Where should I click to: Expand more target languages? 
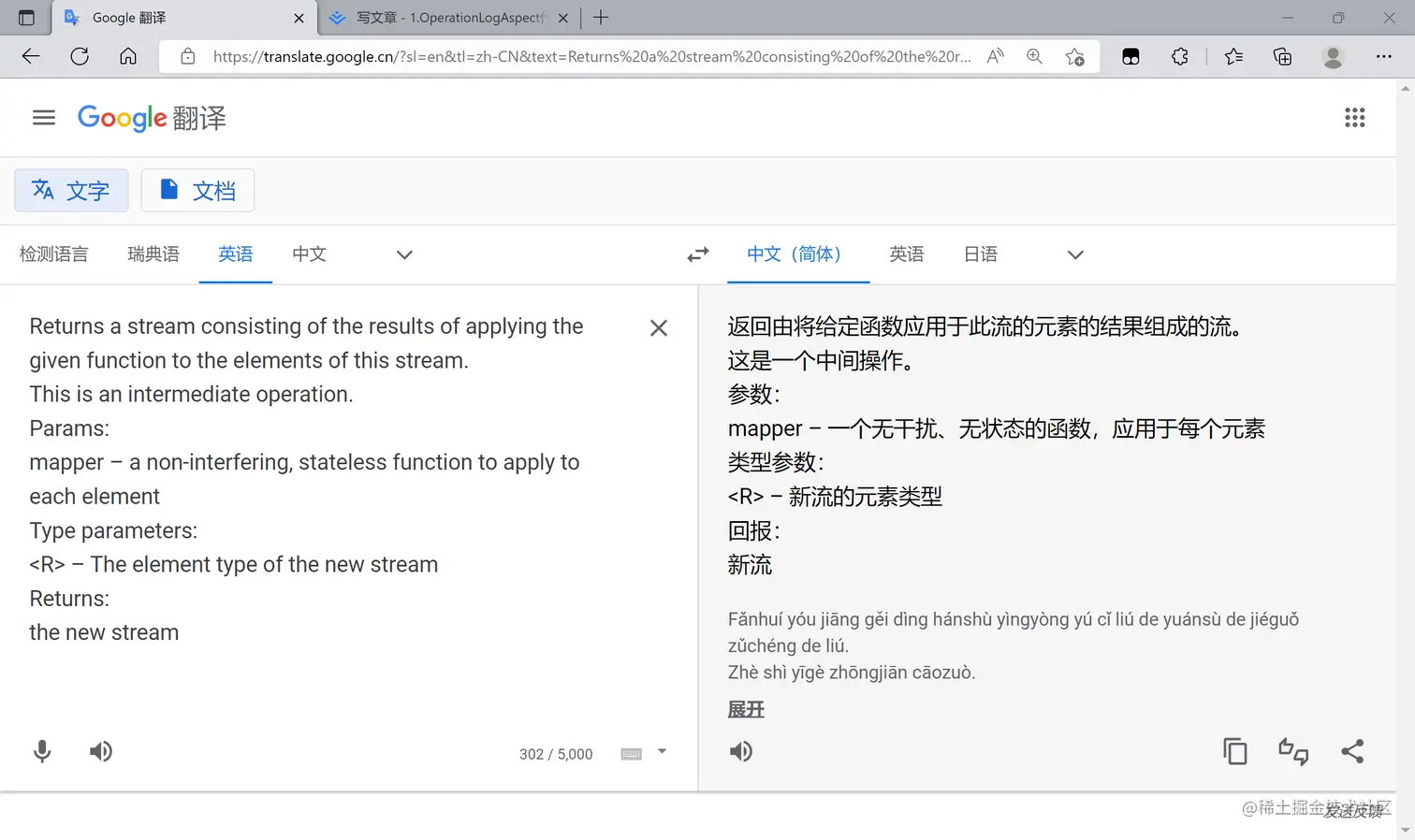[1075, 254]
